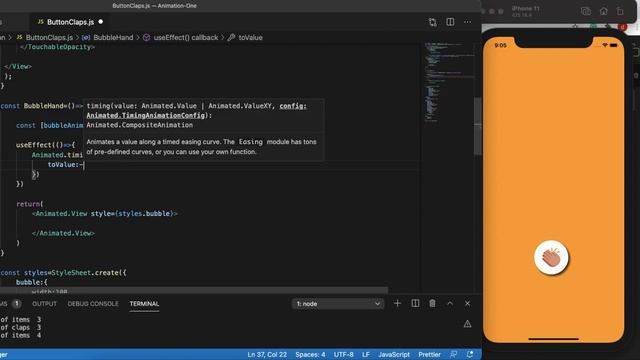Select the ButtonClaps.js editor tab
Image resolution: width=640 pixels, height=360 pixels.
point(70,22)
